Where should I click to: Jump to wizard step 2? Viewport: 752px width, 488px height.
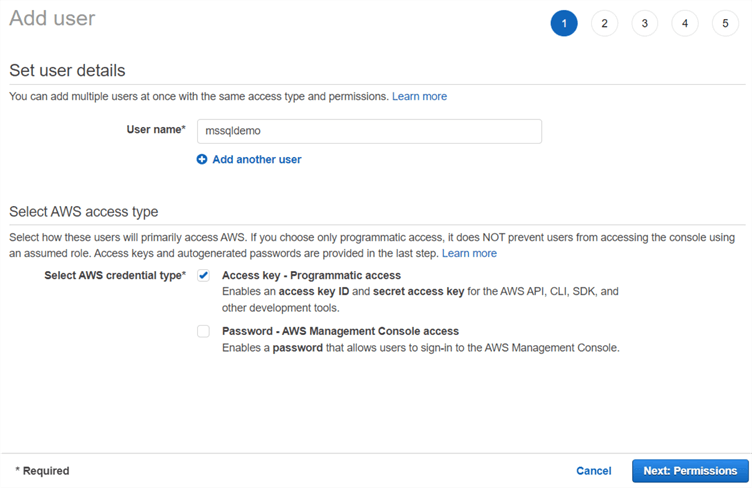[604, 23]
